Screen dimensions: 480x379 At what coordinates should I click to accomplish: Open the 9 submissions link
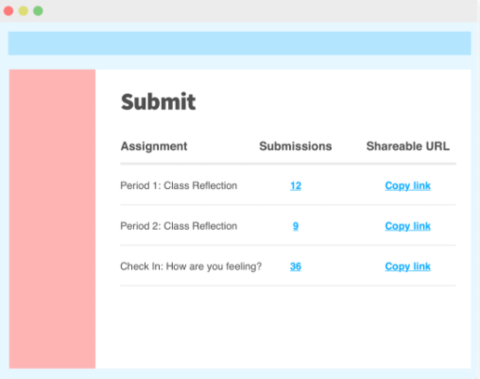pos(296,226)
